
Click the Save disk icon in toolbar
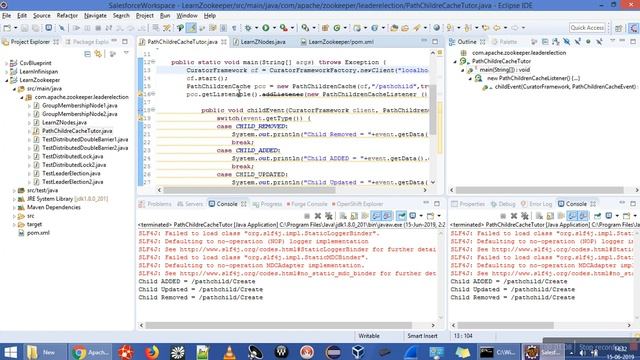coord(25,28)
